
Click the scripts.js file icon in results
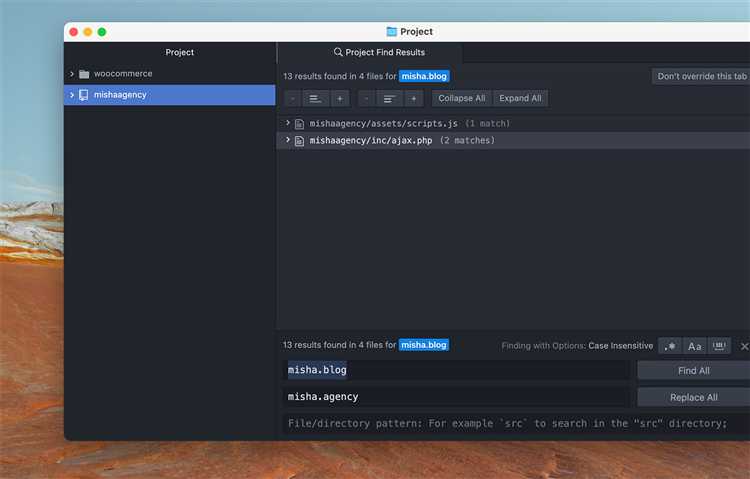tap(299, 123)
